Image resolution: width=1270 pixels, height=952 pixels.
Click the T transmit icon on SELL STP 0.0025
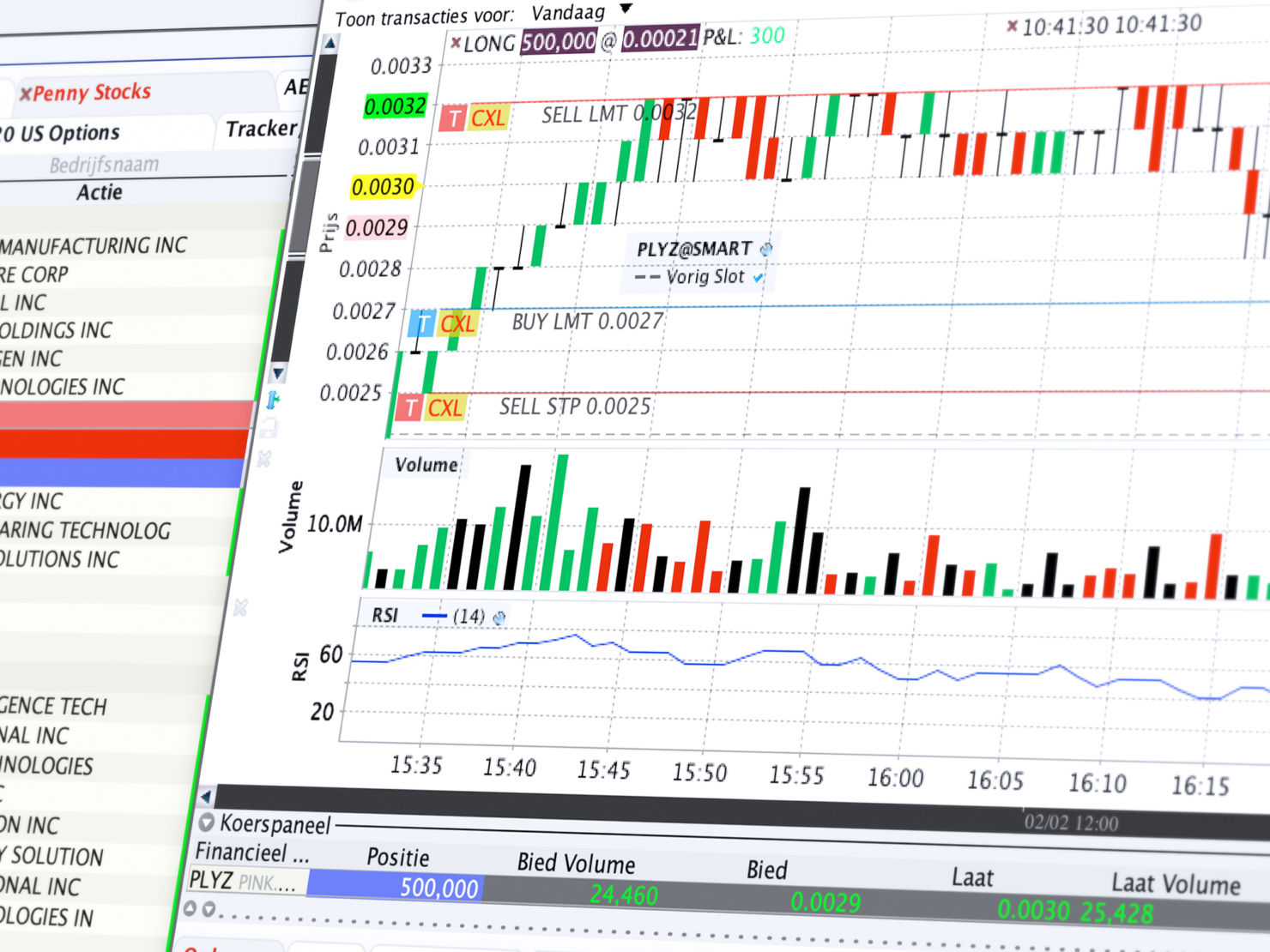410,409
